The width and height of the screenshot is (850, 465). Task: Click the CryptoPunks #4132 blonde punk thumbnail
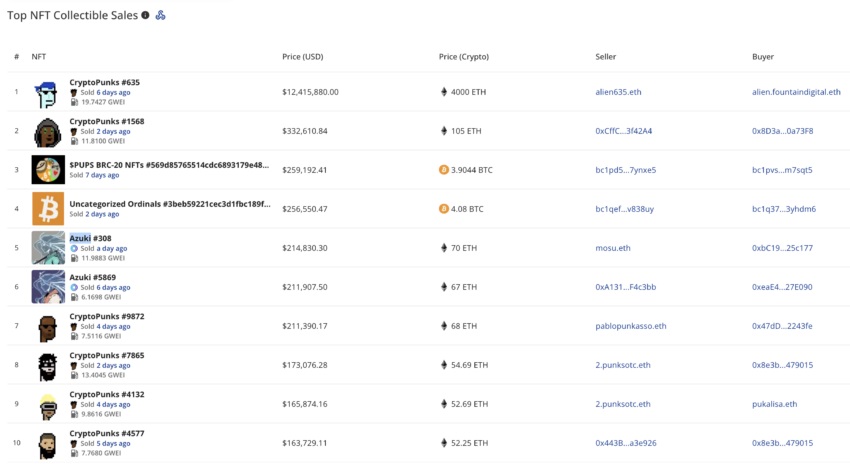coord(48,404)
